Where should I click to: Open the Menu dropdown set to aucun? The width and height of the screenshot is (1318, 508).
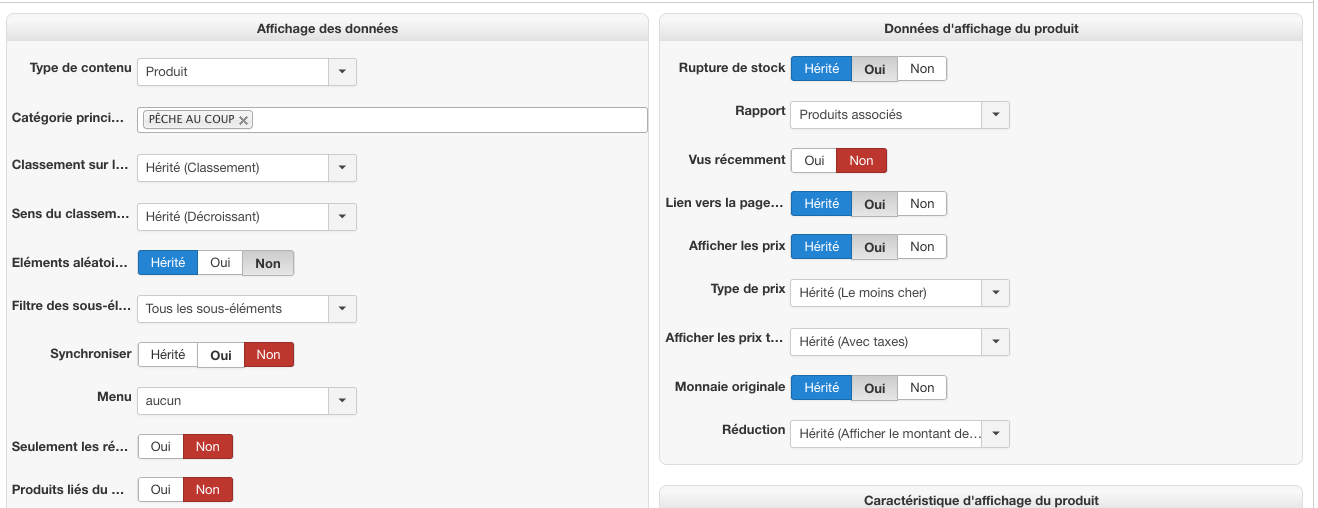[342, 401]
